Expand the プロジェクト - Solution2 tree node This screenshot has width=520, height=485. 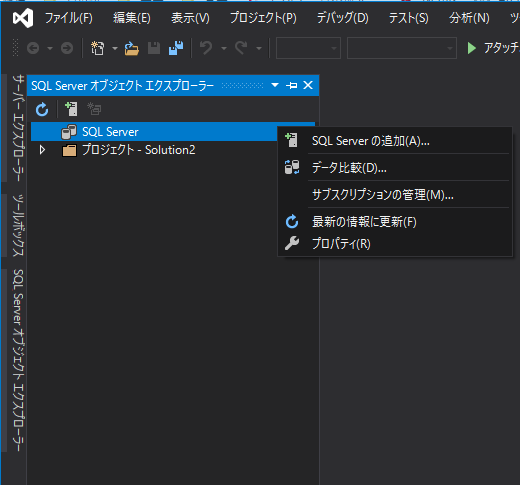point(42,150)
